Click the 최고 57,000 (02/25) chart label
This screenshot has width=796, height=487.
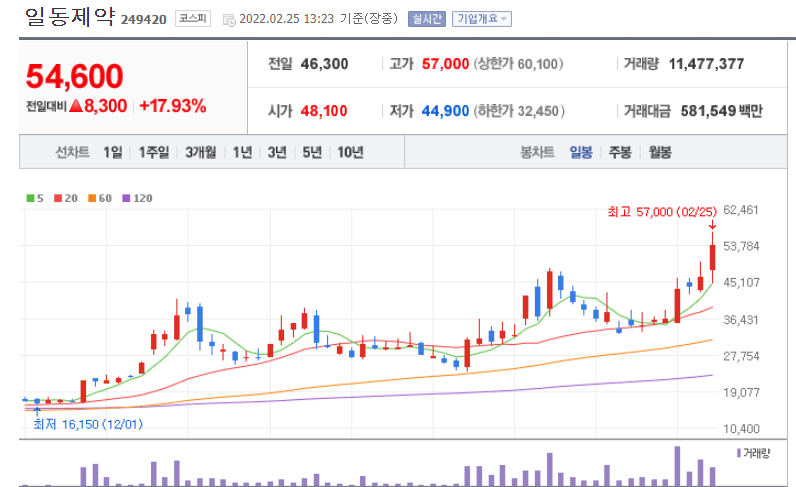(662, 212)
